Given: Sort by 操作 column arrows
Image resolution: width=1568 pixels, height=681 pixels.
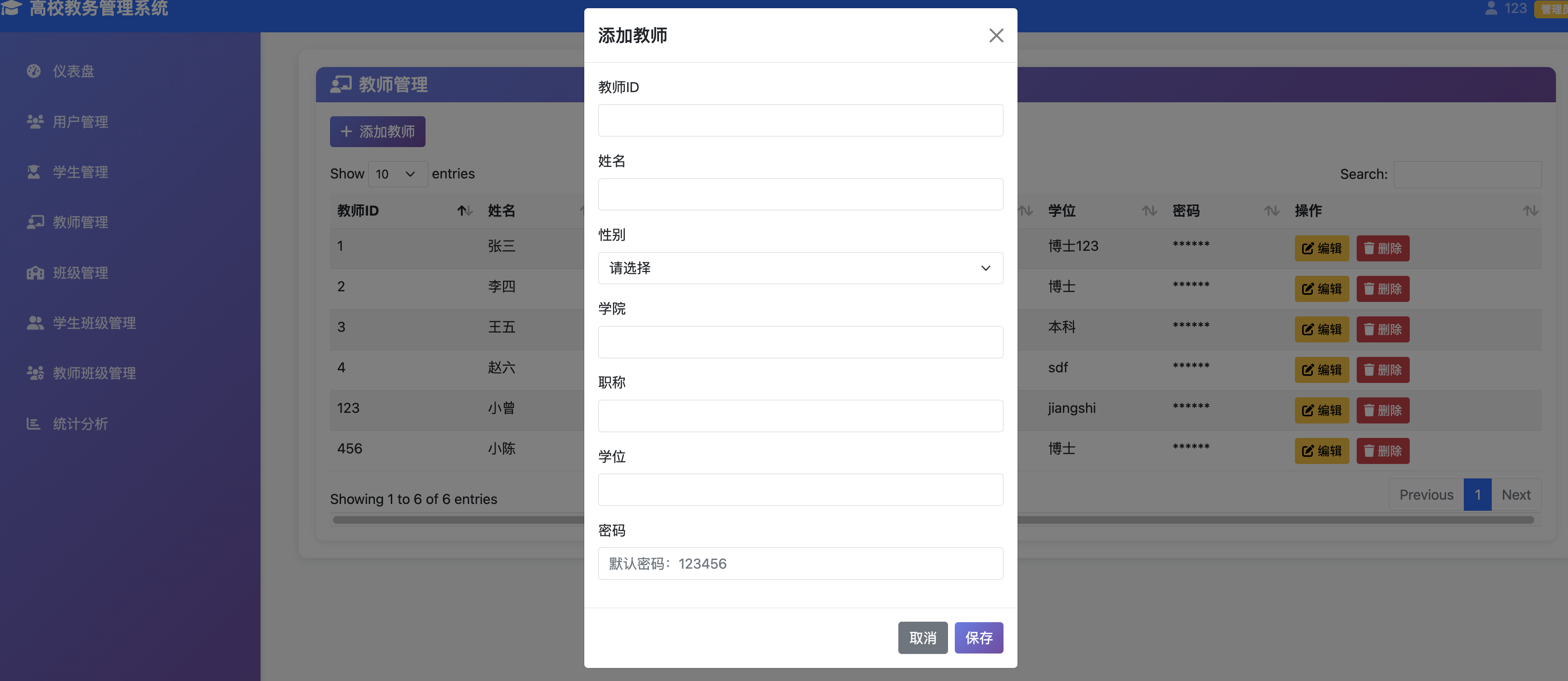Looking at the screenshot, I should tap(1530, 211).
